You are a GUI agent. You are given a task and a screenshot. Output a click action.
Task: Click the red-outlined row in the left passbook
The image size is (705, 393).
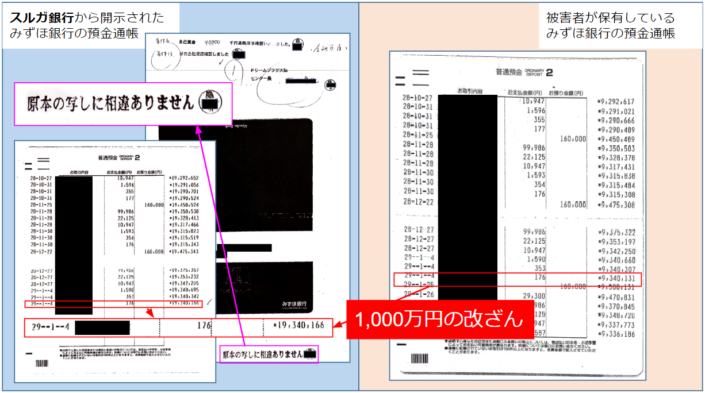[x=113, y=304]
